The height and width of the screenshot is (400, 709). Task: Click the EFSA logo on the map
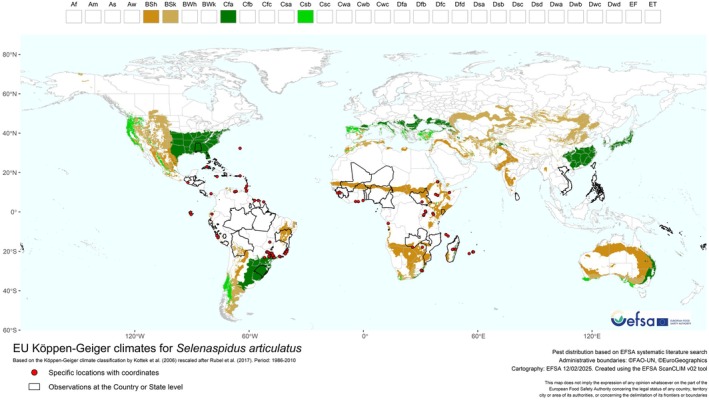click(x=633, y=320)
